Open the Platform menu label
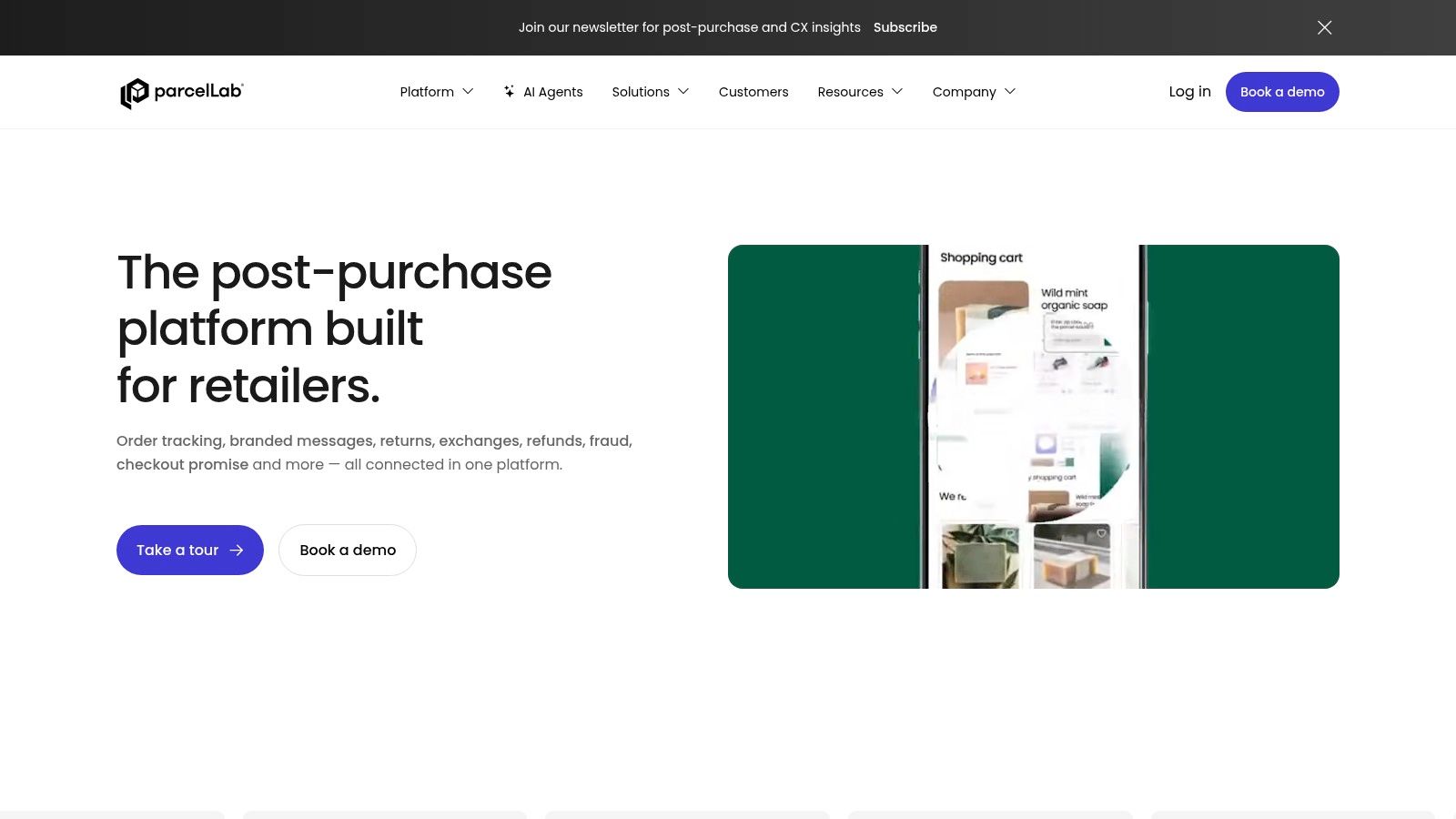This screenshot has height=819, width=1456. [x=427, y=92]
